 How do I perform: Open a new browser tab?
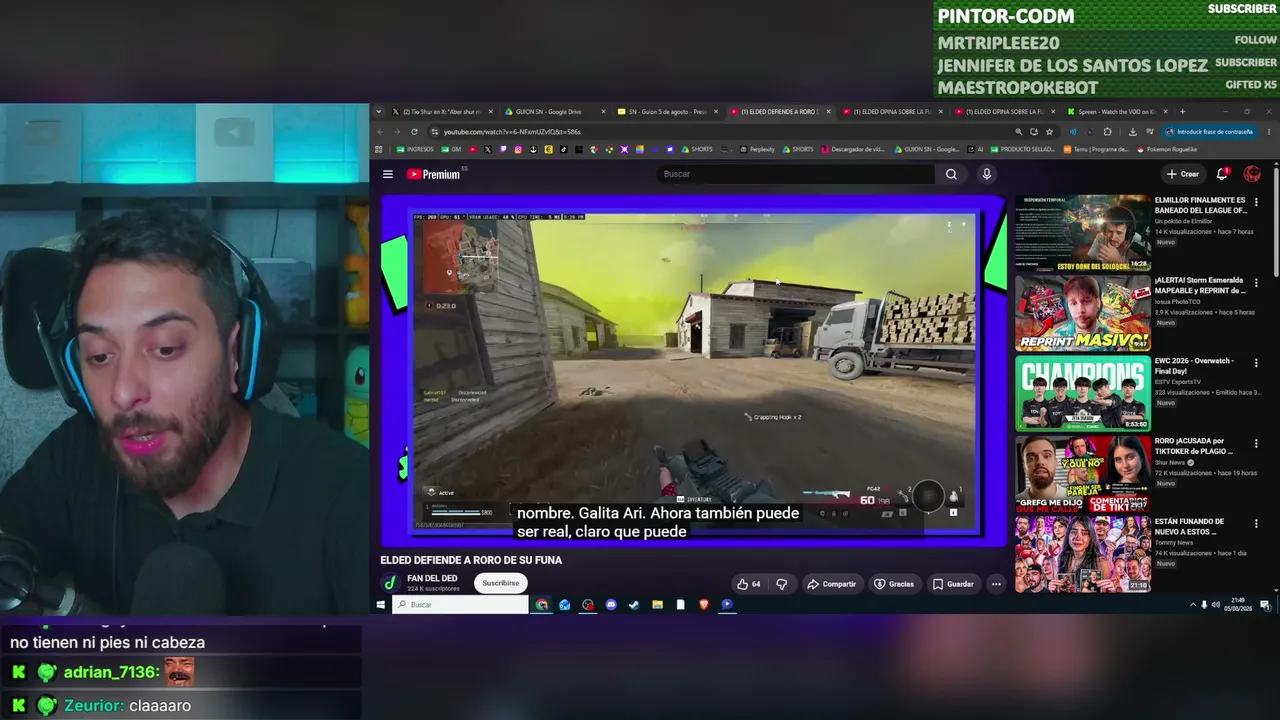pyautogui.click(x=1182, y=112)
